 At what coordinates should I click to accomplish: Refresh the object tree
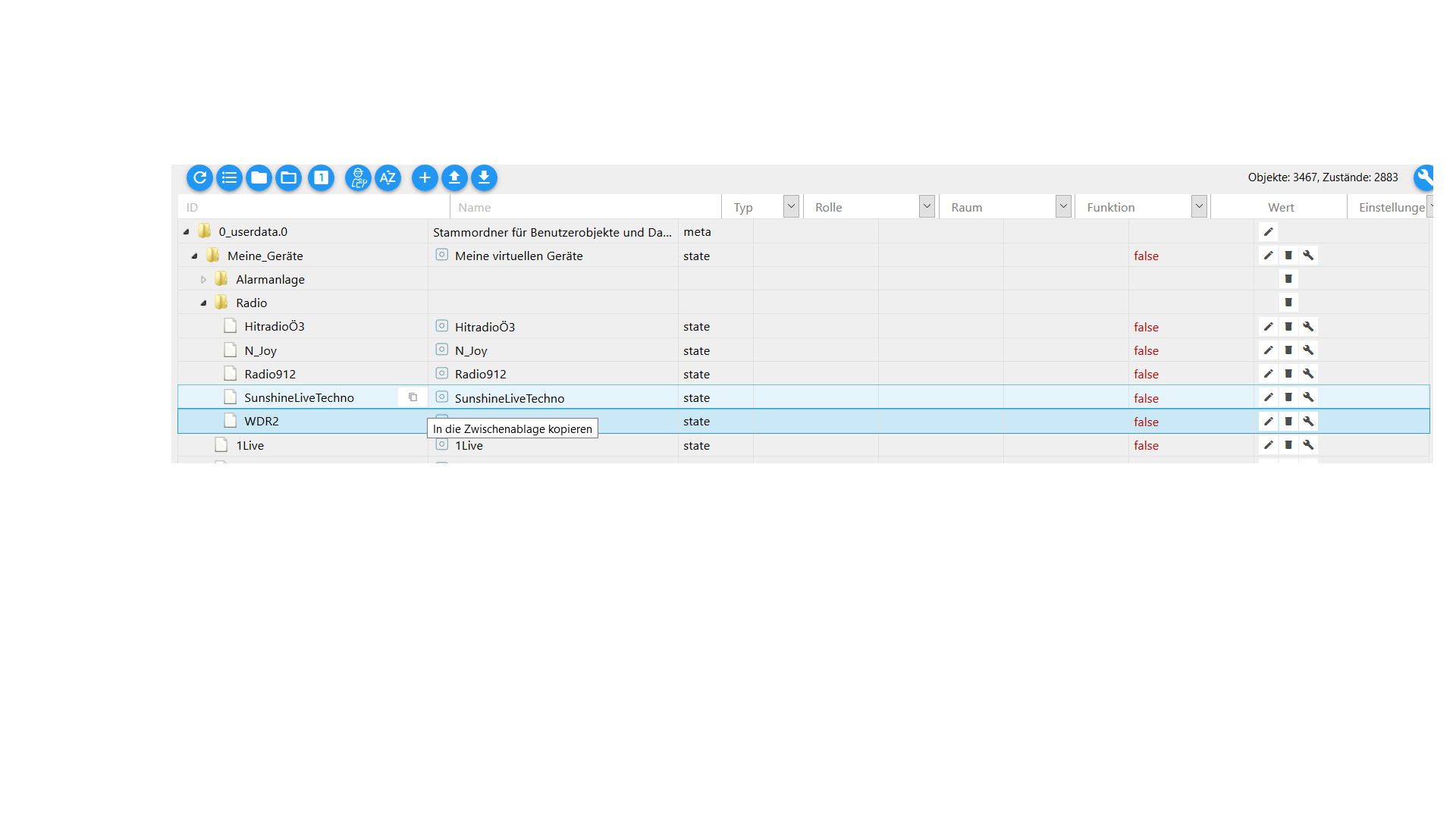coord(199,177)
